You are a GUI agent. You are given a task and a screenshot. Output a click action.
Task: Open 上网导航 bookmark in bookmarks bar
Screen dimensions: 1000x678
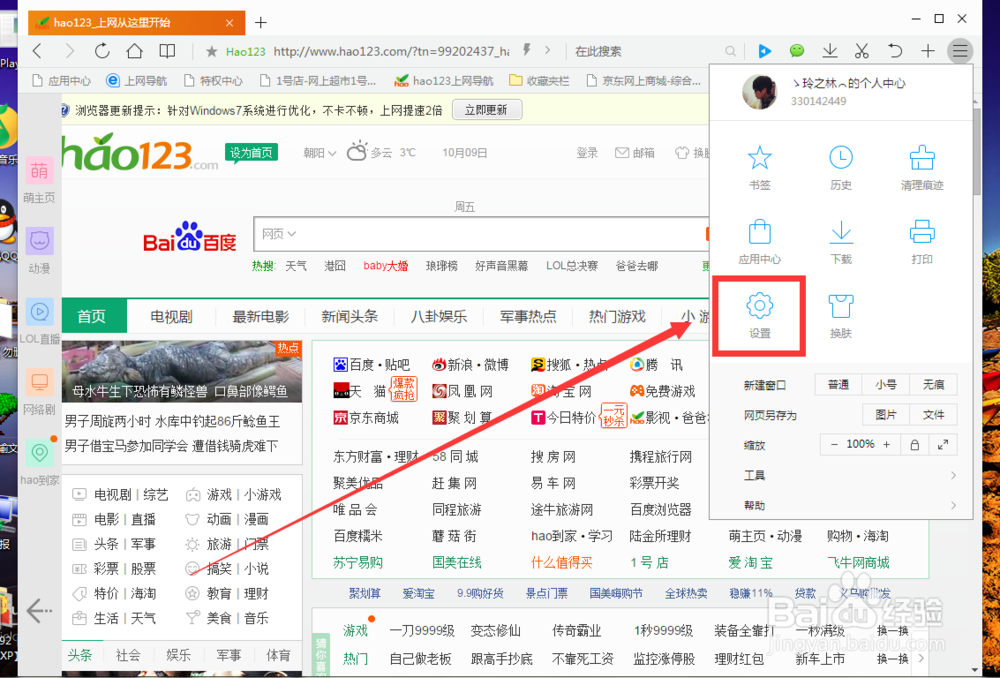point(136,81)
